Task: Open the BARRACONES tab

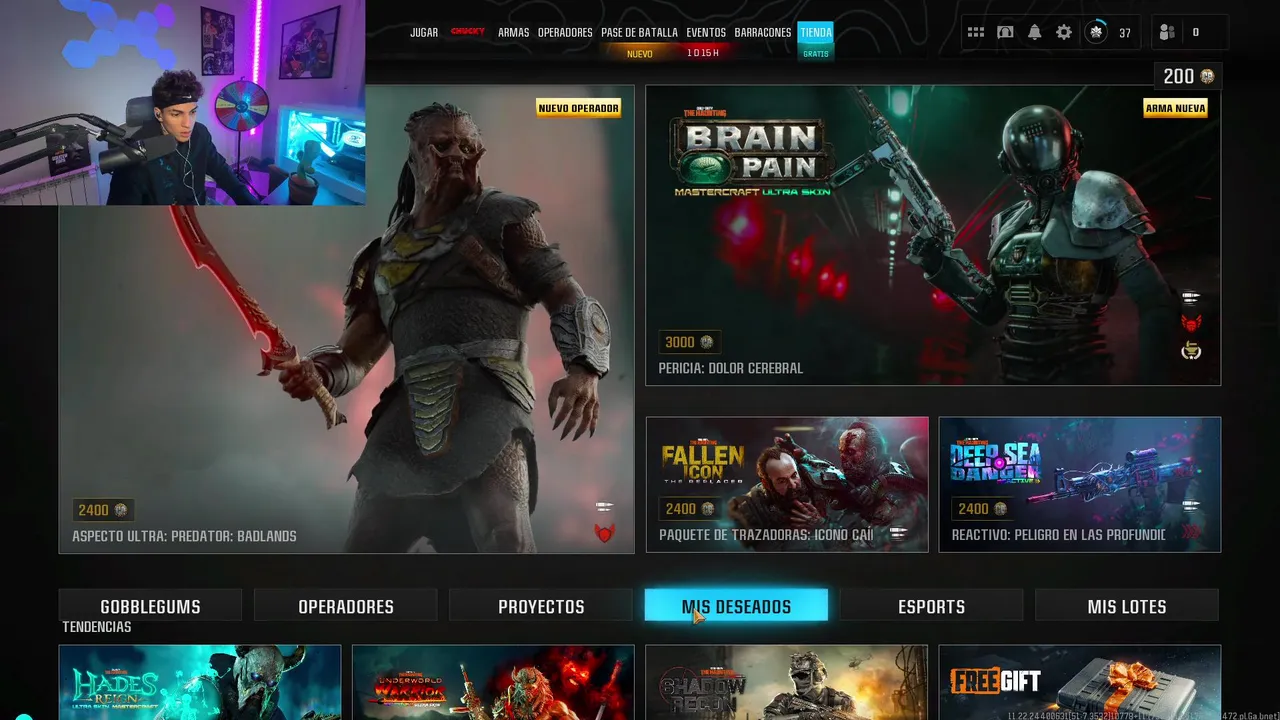Action: click(762, 32)
